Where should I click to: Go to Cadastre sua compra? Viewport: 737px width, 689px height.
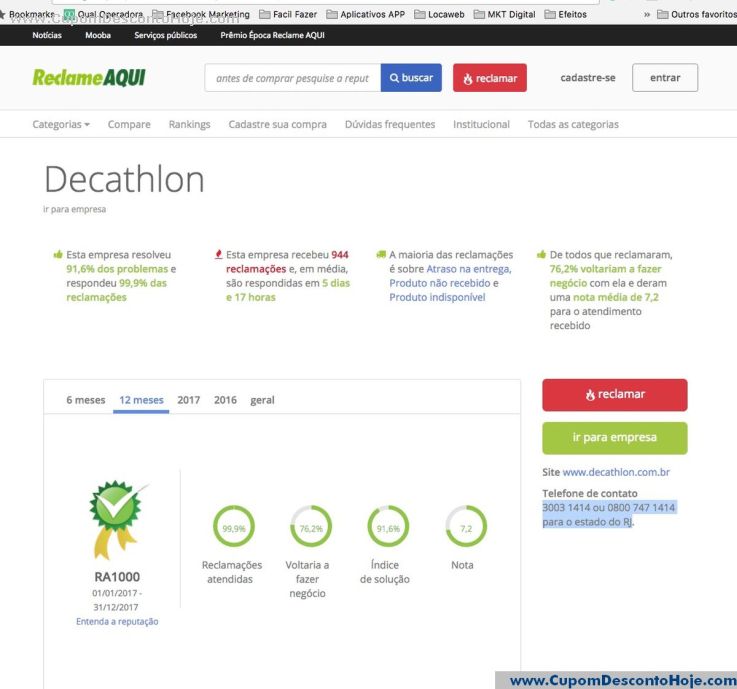(x=277, y=125)
